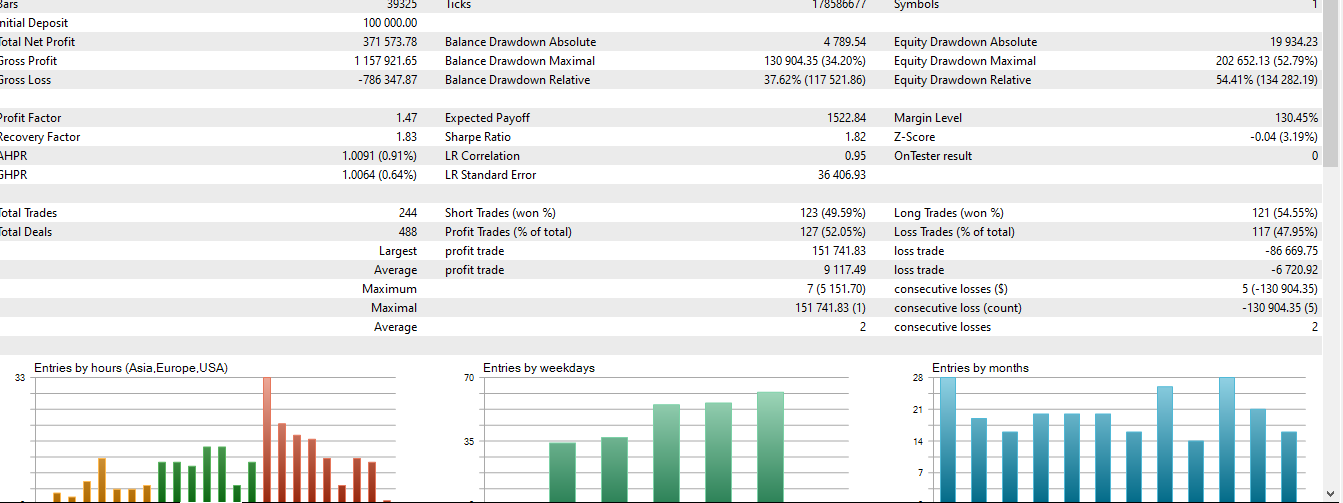Click the Margin Level label

click(x=928, y=118)
